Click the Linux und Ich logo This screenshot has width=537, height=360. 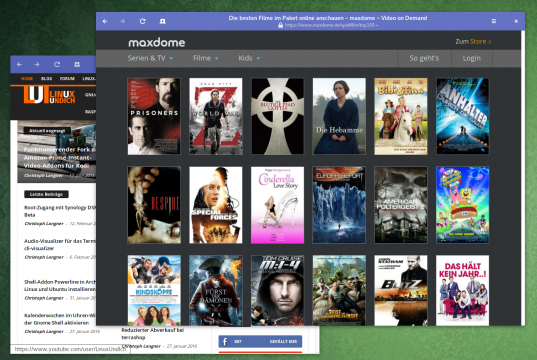[49, 95]
